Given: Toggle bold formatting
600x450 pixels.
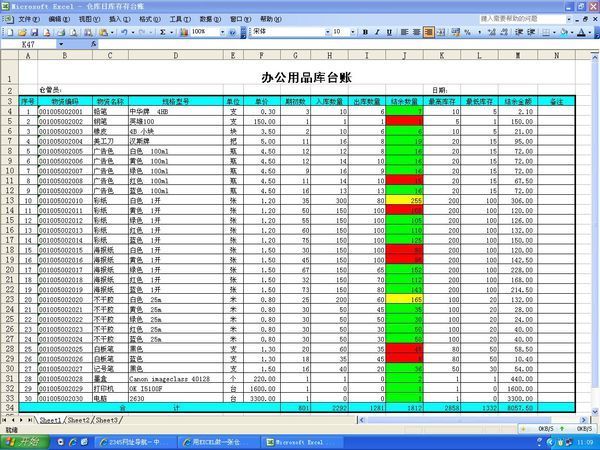Looking at the screenshot, I should (365, 32).
